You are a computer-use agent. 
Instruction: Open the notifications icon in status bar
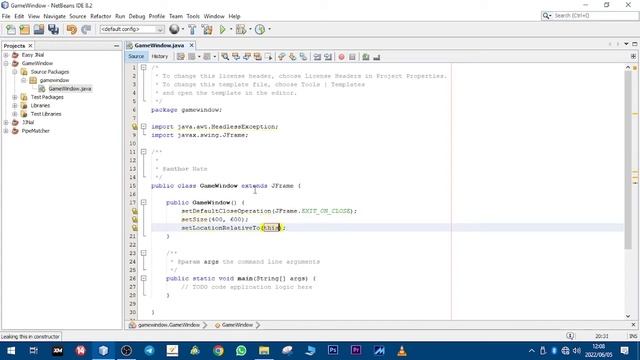[x=570, y=336]
